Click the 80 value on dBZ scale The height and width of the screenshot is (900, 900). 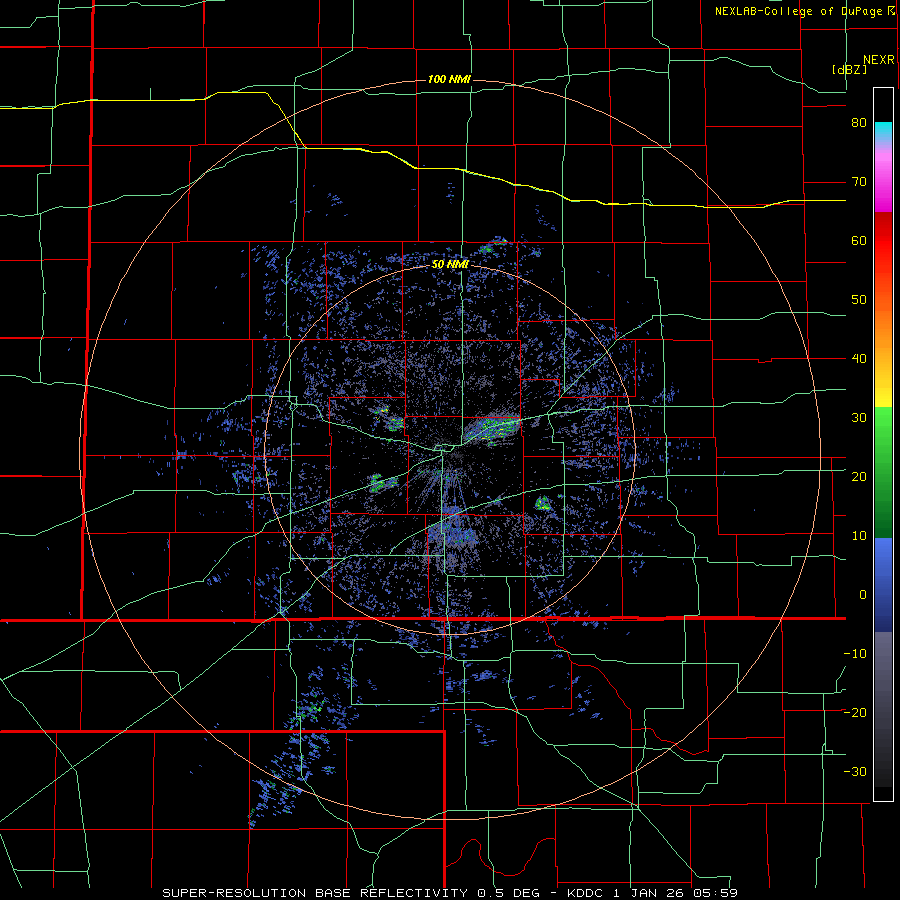point(859,123)
